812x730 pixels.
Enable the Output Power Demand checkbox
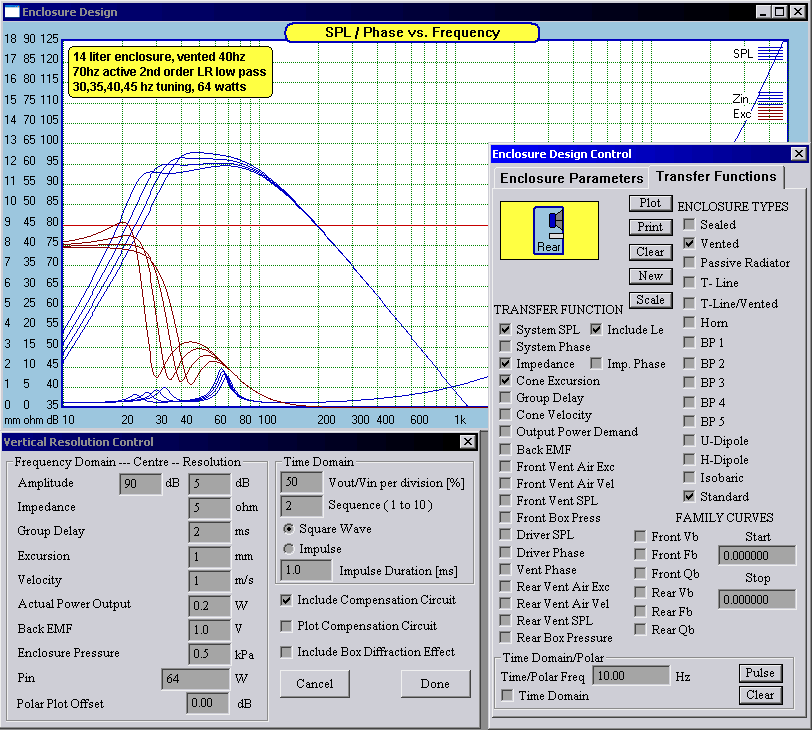tap(505, 432)
